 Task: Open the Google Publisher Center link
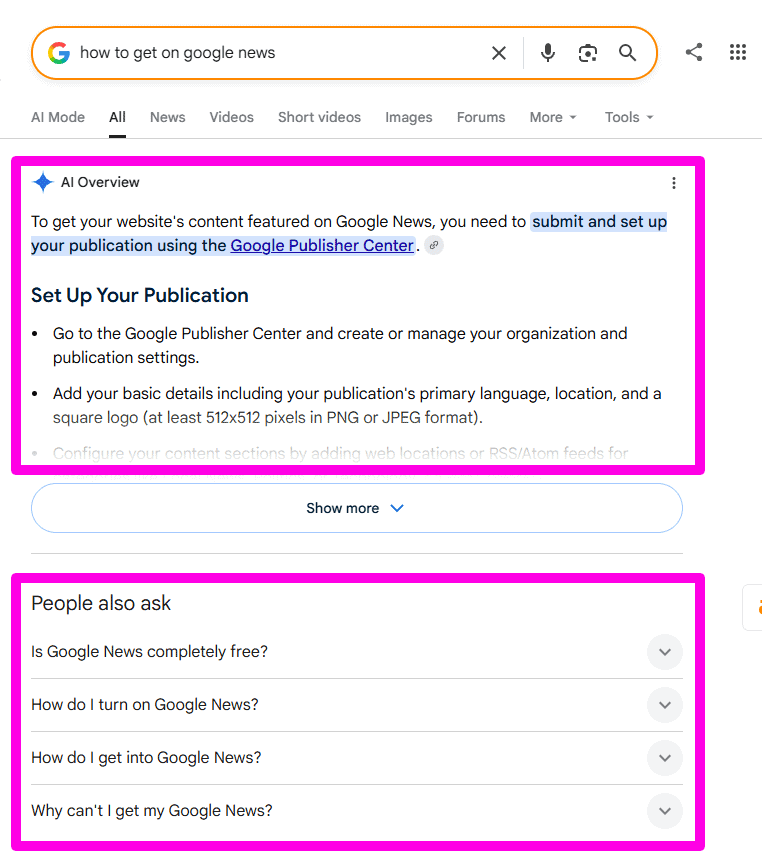tap(322, 246)
